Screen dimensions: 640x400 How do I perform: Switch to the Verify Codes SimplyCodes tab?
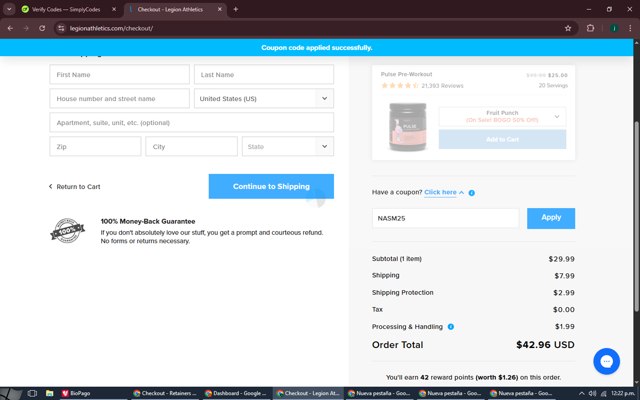pyautogui.click(x=66, y=9)
